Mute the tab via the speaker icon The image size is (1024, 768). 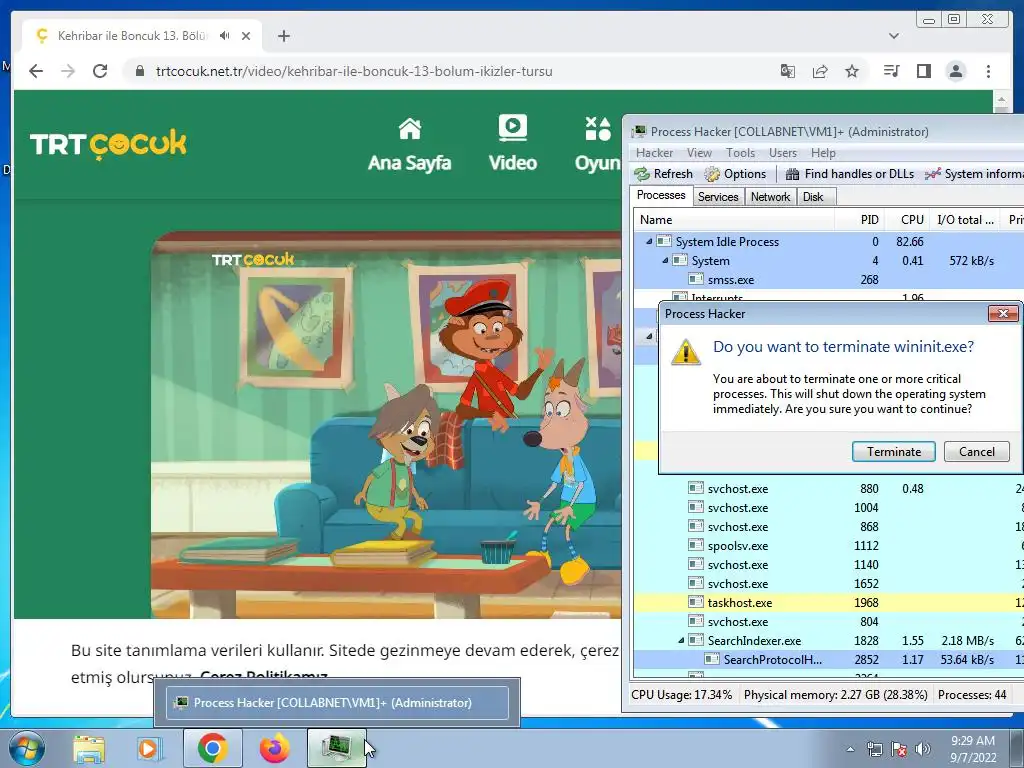pyautogui.click(x=225, y=36)
